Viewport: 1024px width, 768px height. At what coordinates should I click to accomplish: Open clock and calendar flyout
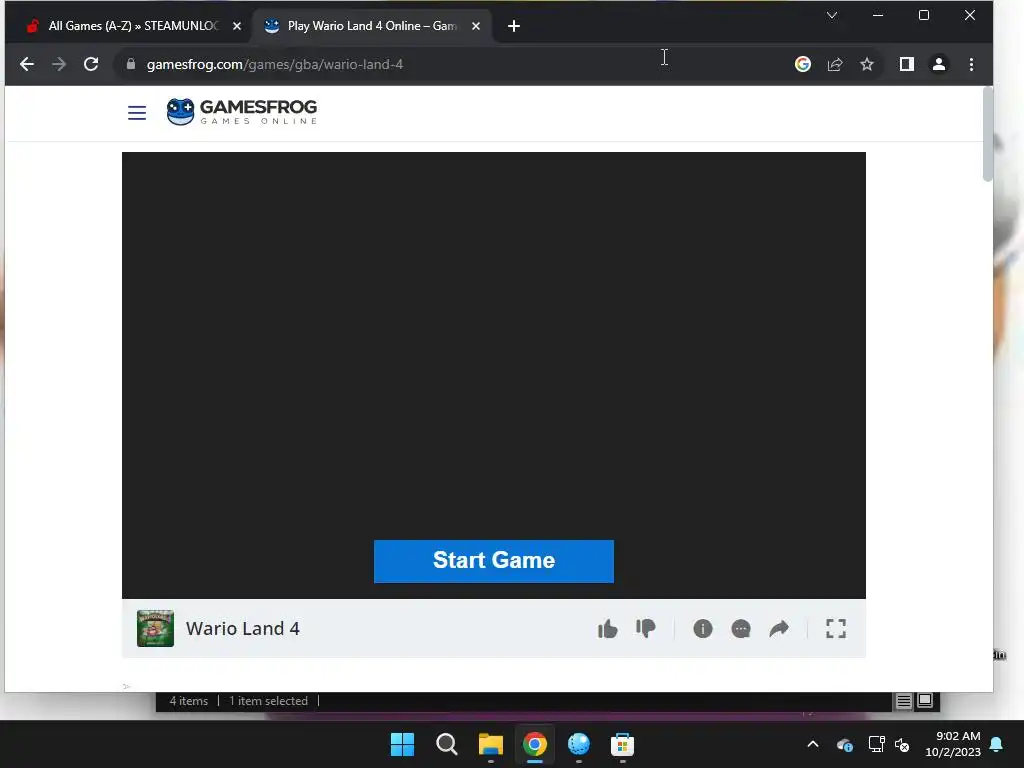click(x=953, y=744)
